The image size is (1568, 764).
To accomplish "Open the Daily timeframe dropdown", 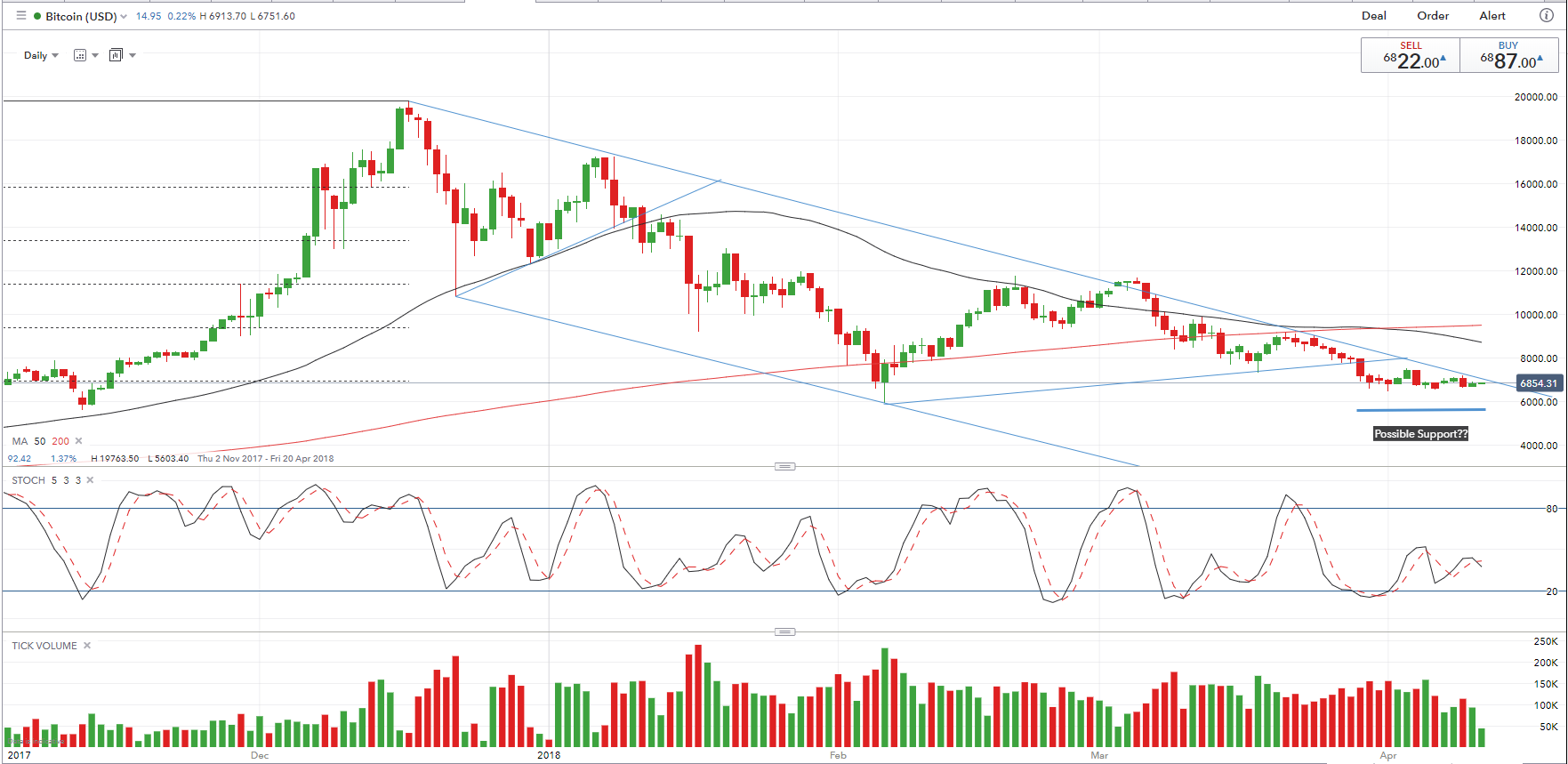I will coord(41,55).
